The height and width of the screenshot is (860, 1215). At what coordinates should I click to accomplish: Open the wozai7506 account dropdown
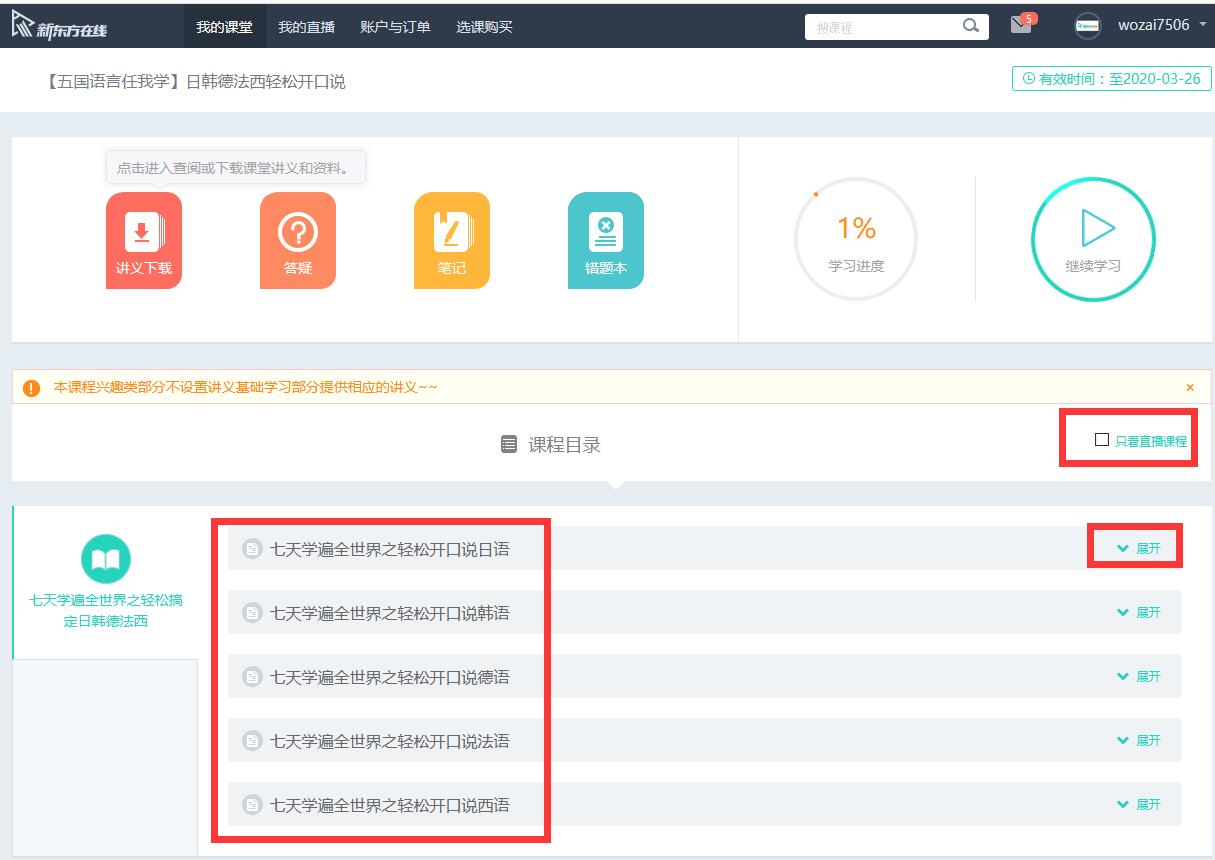[1162, 25]
